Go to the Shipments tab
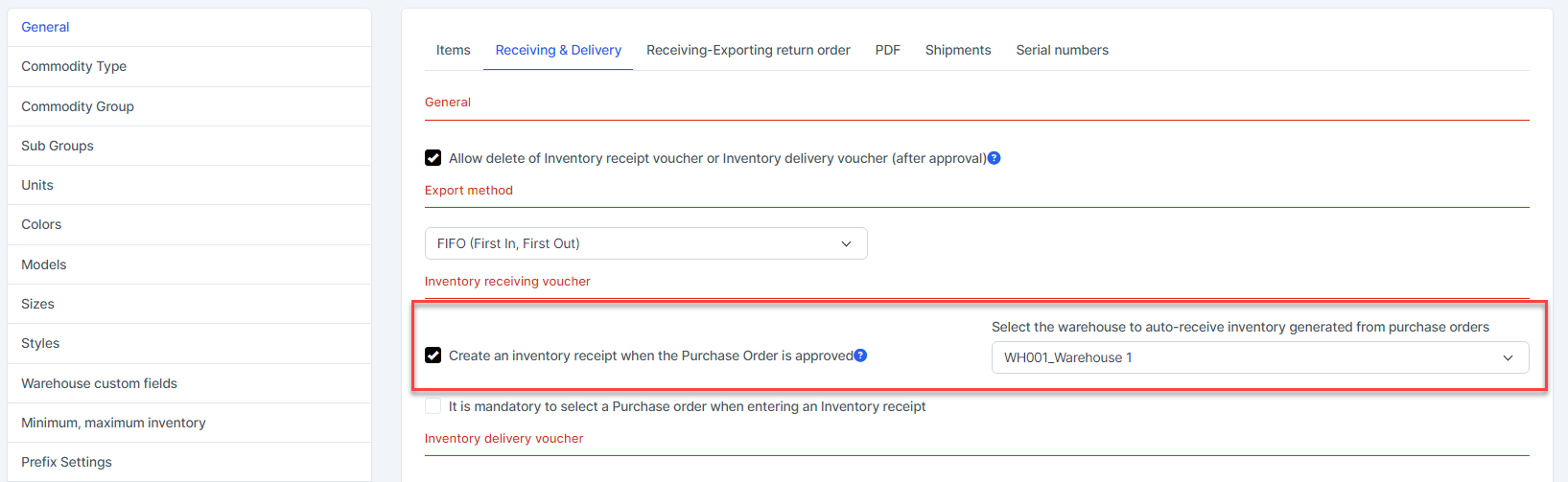Image resolution: width=1568 pixels, height=482 pixels. click(958, 50)
